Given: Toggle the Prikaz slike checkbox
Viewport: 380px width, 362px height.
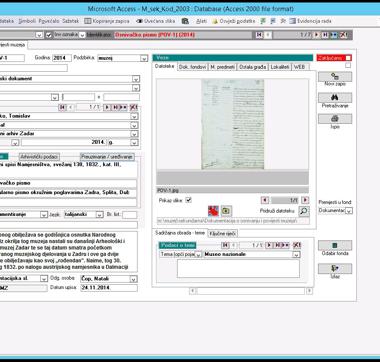Looking at the screenshot, I should coord(188,200).
